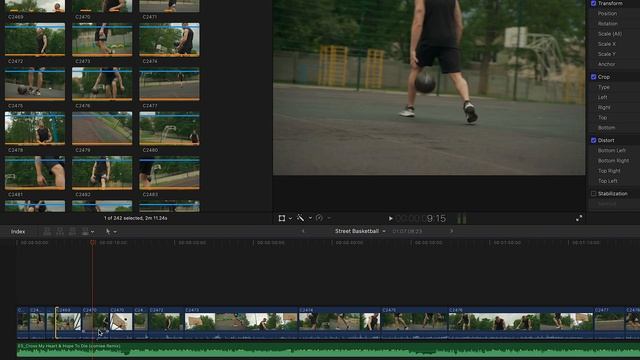Click the retime speedometer icon
The image size is (640, 360).
[319, 218]
